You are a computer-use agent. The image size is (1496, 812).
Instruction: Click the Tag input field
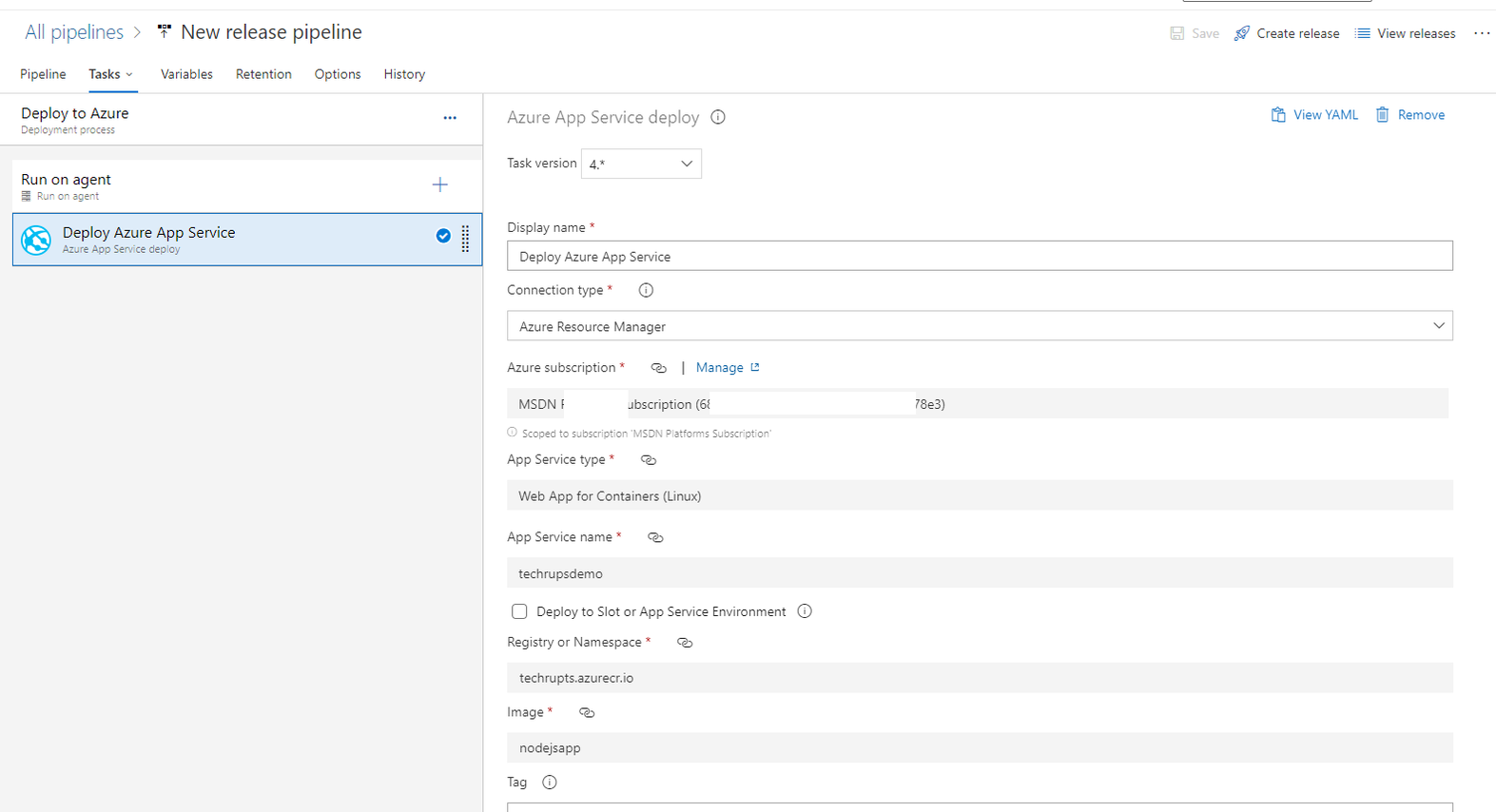tap(980, 807)
